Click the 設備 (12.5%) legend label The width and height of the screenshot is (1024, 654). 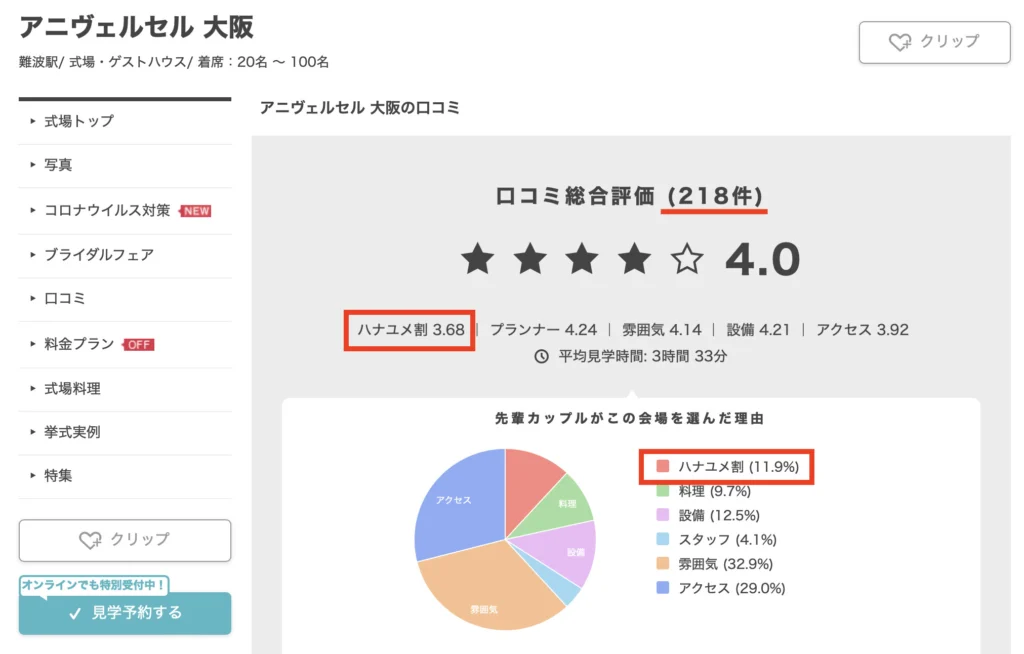pyautogui.click(x=719, y=515)
